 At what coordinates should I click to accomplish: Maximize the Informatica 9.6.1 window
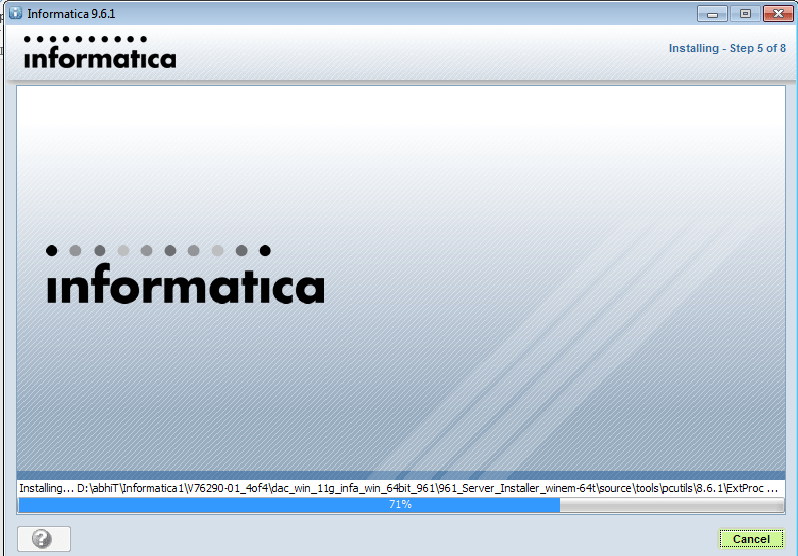click(745, 14)
